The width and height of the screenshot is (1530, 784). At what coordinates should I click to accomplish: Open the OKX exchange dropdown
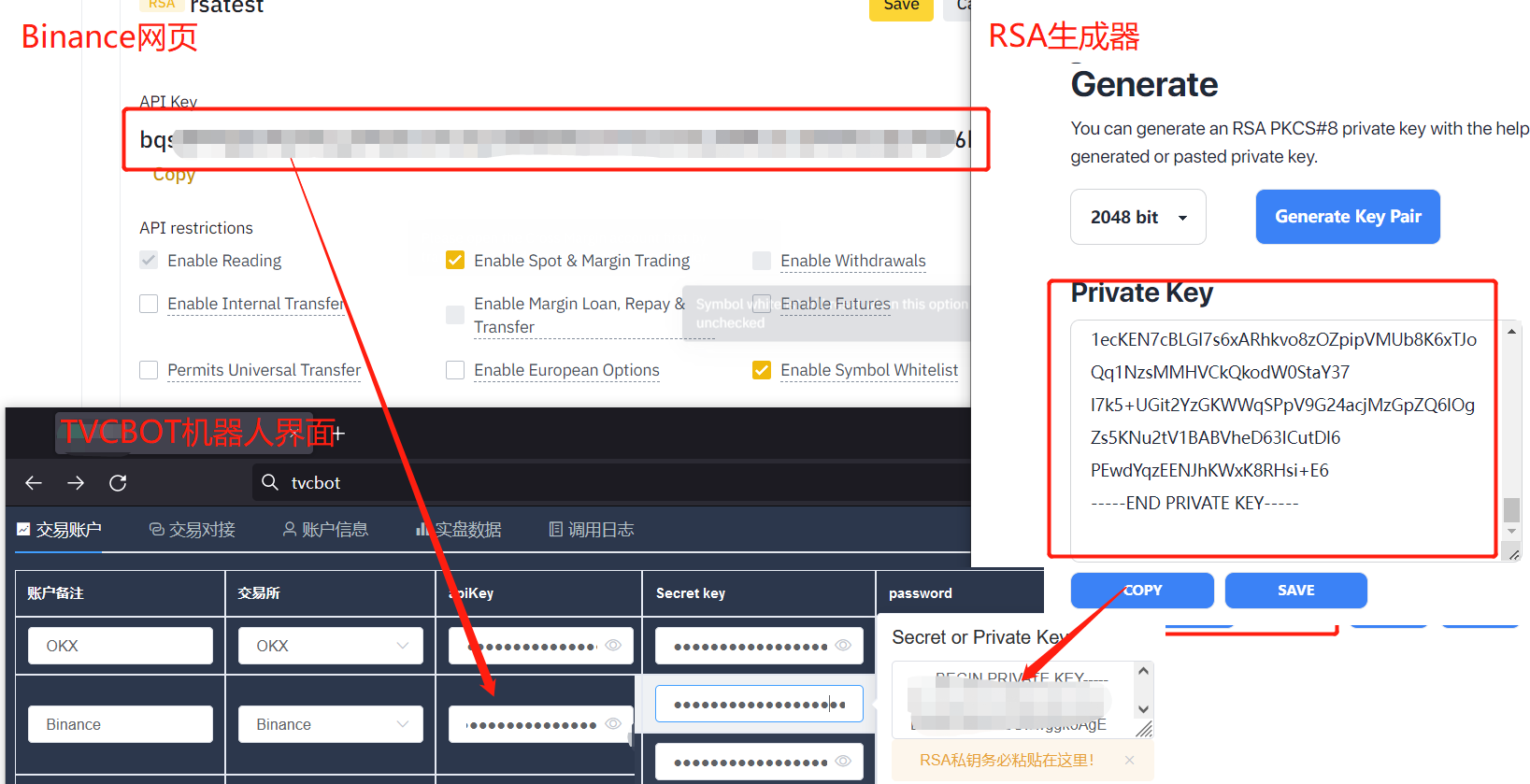click(331, 646)
